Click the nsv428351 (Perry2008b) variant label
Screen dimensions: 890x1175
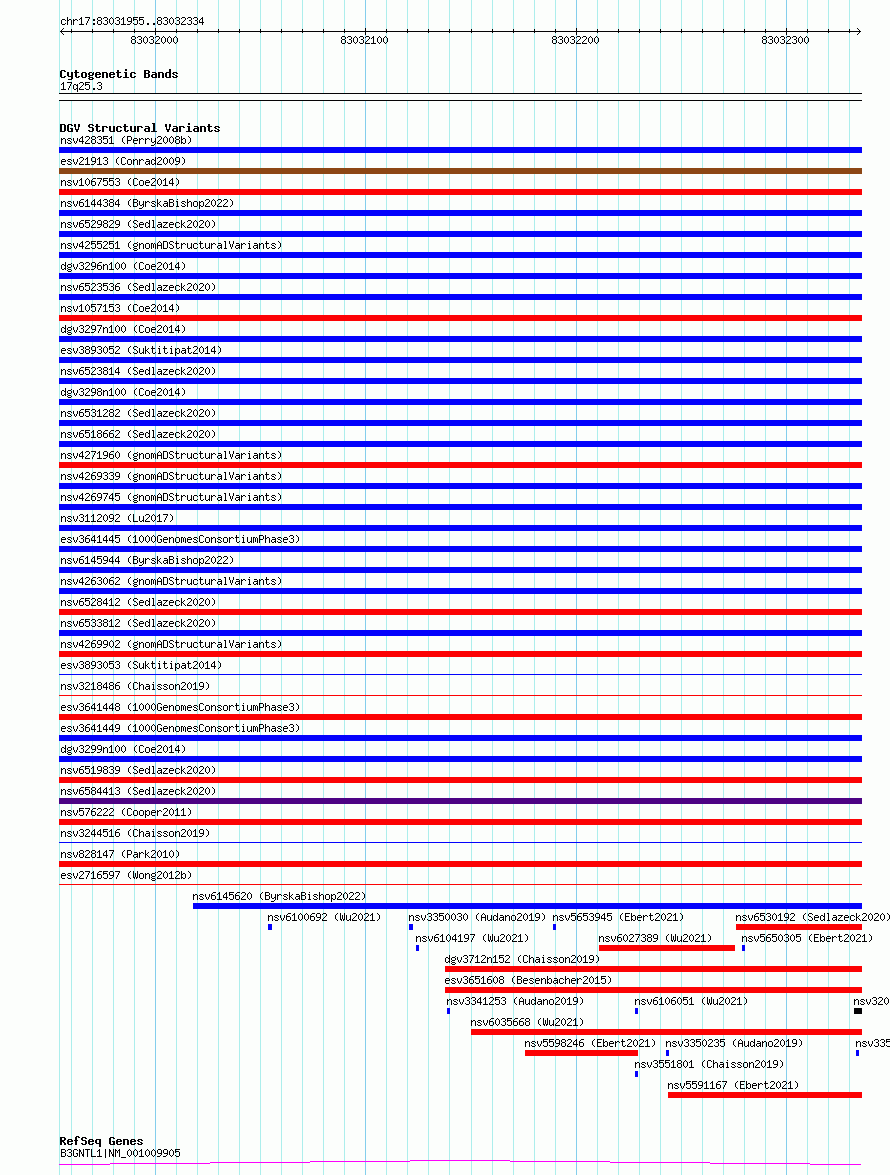click(126, 140)
